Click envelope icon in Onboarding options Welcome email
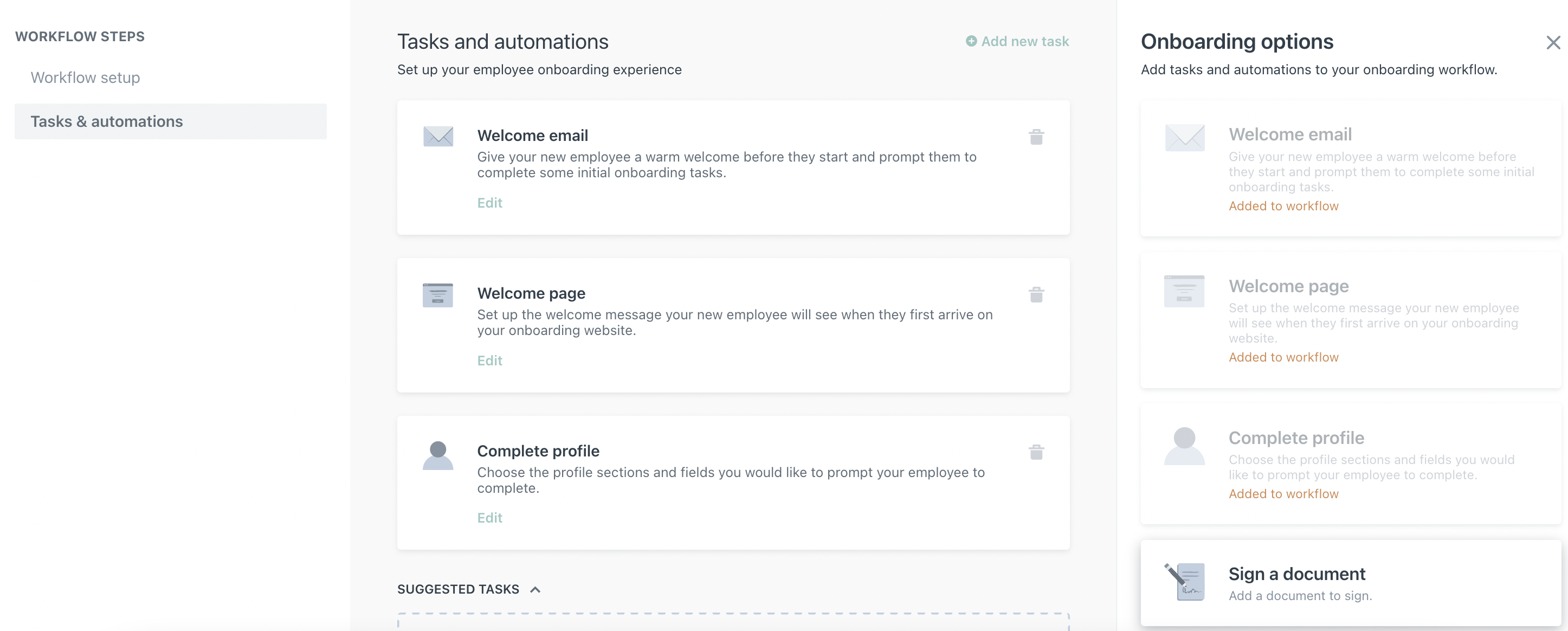 point(1184,138)
